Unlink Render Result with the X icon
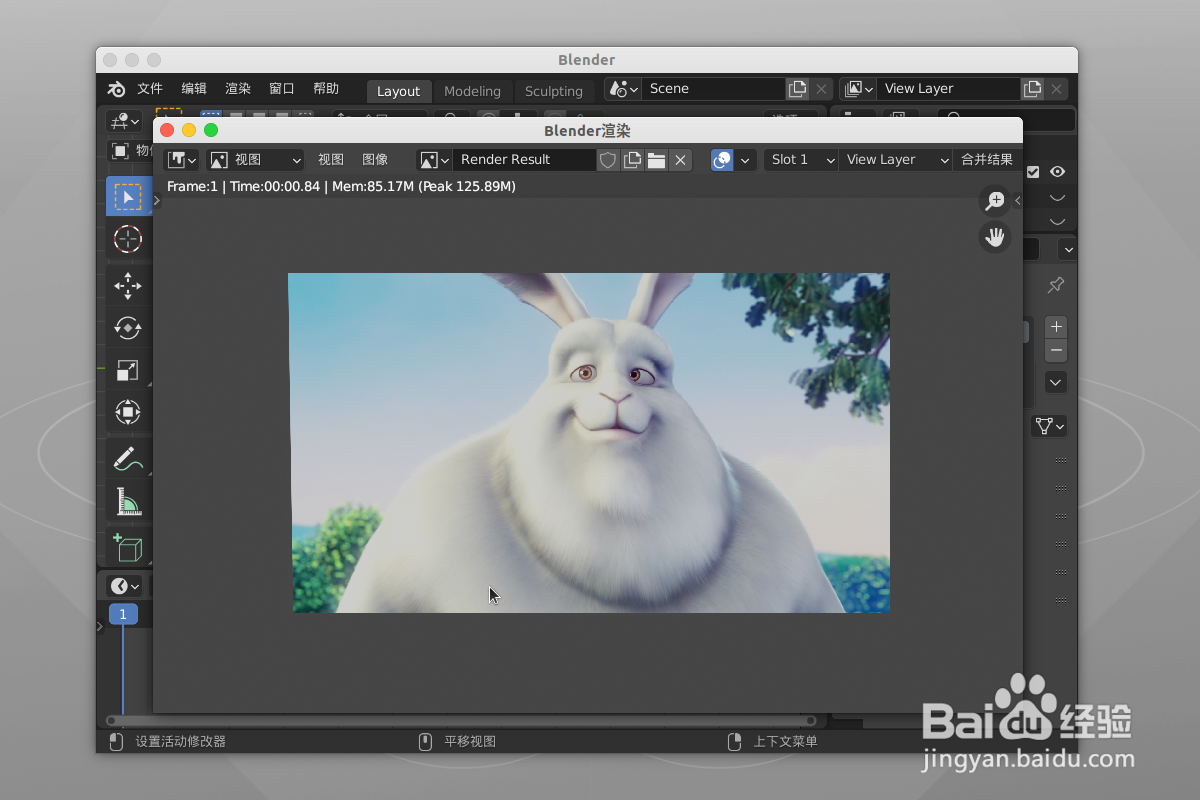Screen dimensions: 1200x800 [x=680, y=160]
